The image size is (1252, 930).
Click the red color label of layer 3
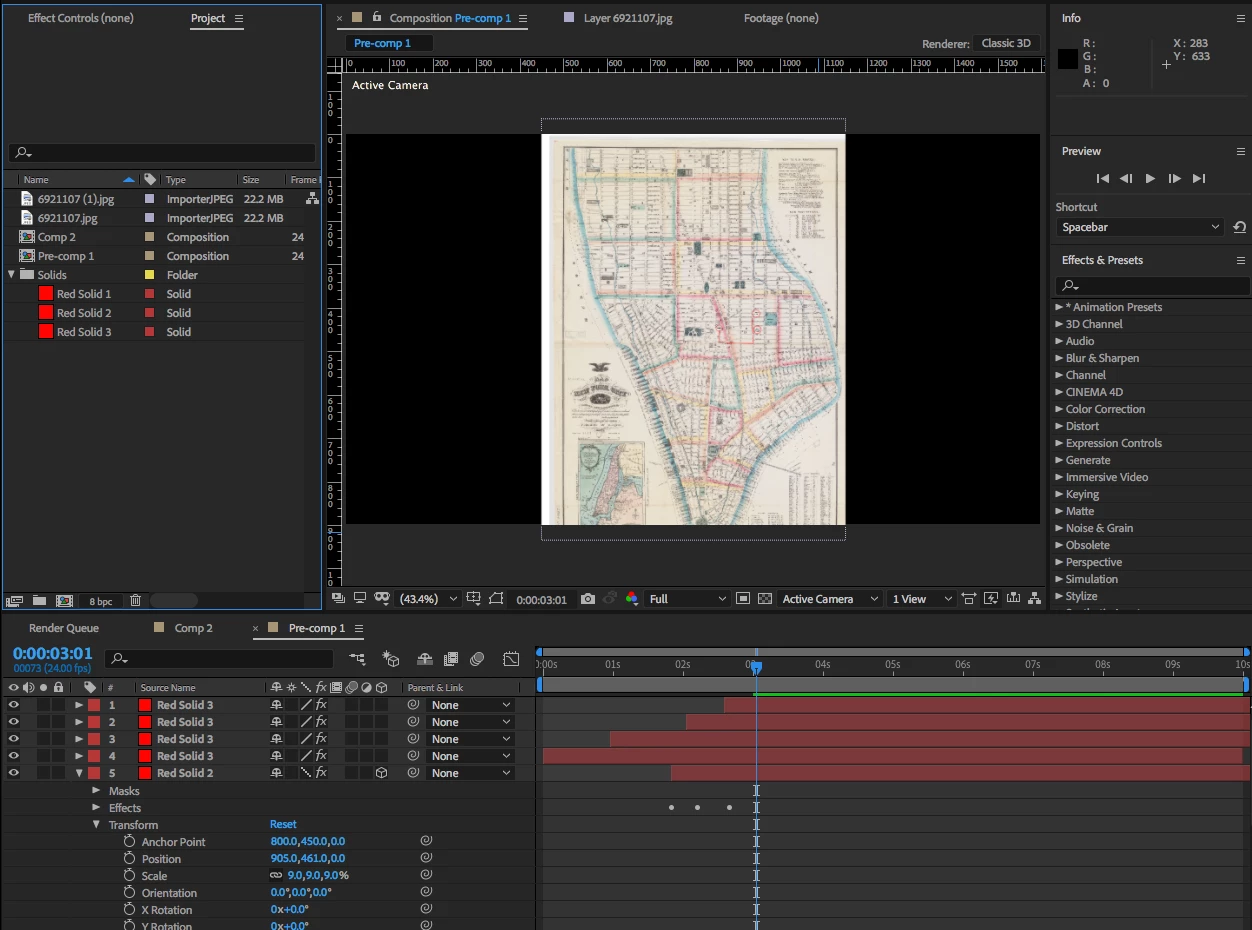click(94, 739)
